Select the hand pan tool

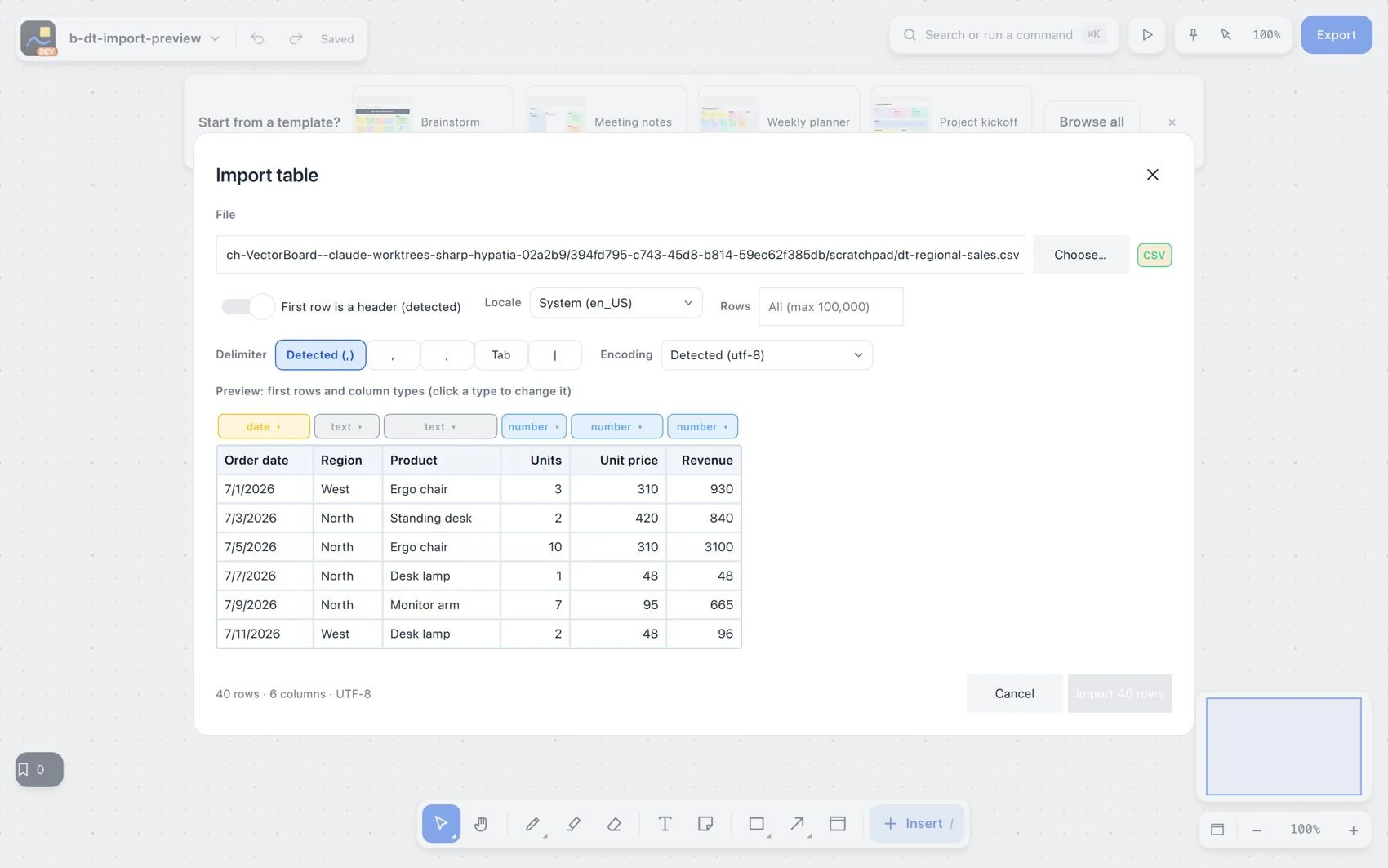481,823
